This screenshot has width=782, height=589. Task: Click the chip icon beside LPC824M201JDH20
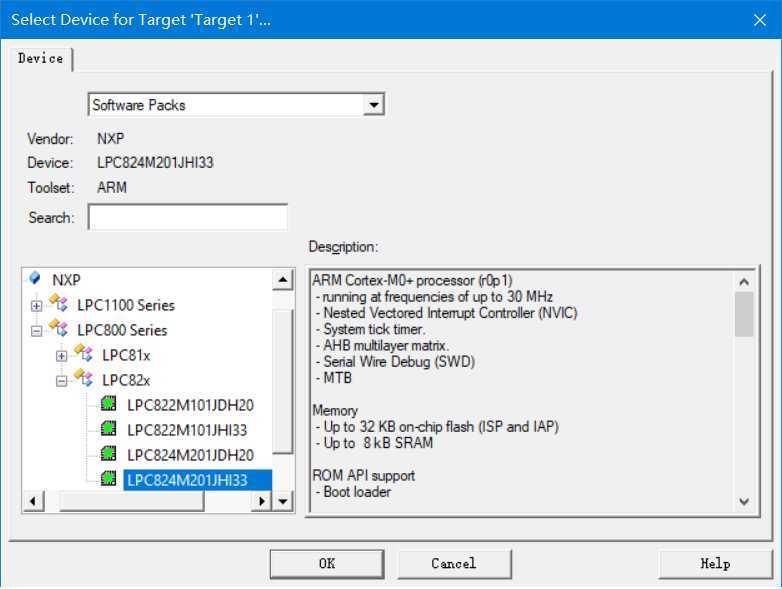108,453
